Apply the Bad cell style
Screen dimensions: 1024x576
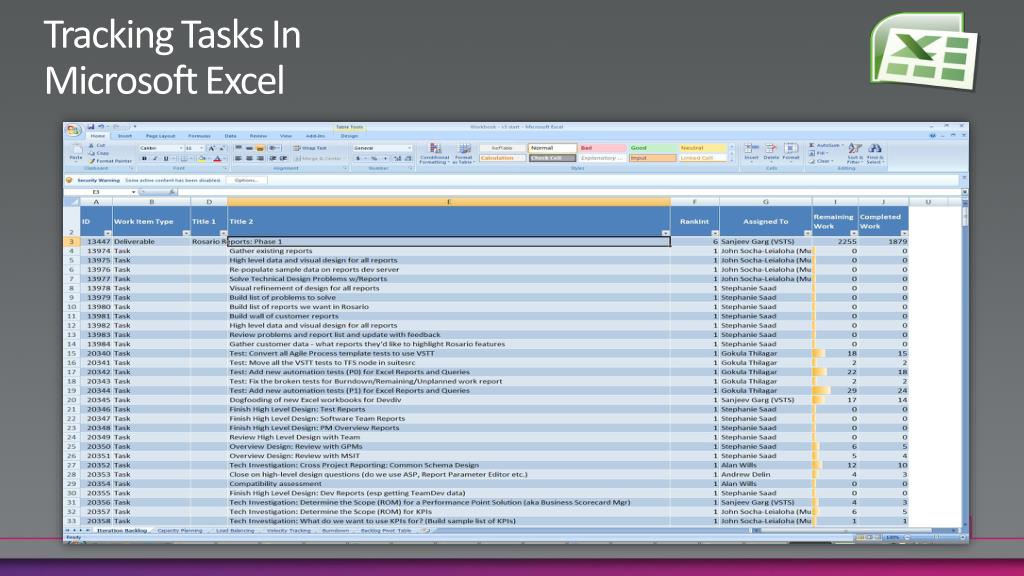(x=602, y=148)
